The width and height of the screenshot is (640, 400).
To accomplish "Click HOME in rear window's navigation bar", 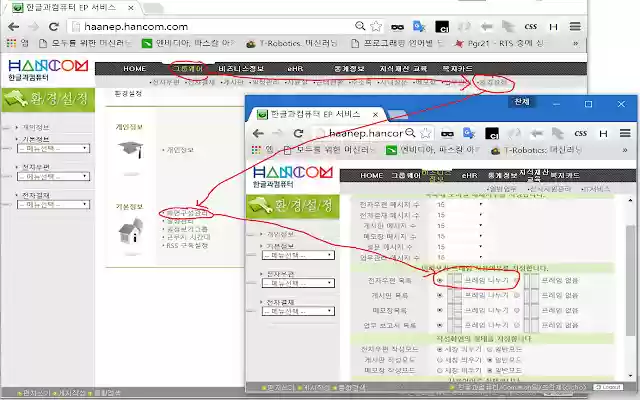I will click(134, 69).
